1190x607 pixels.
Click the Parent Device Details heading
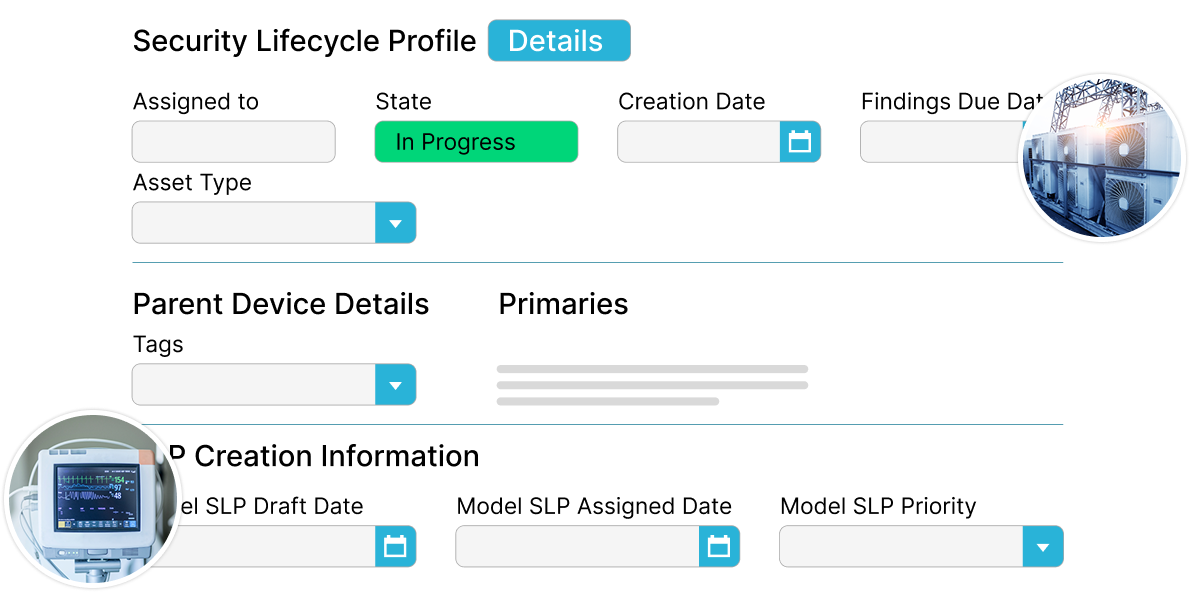(281, 304)
